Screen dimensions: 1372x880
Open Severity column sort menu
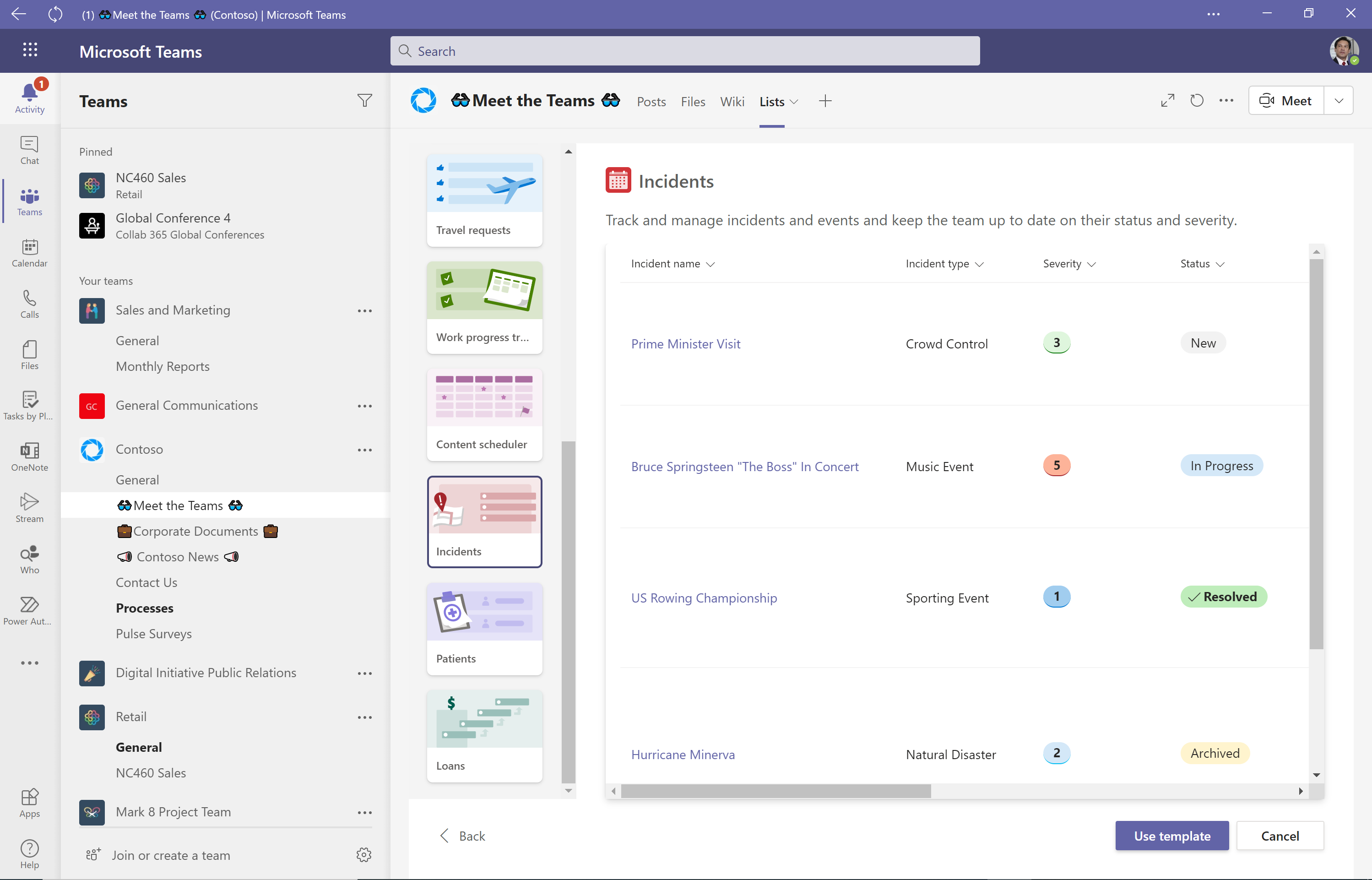point(1069,264)
